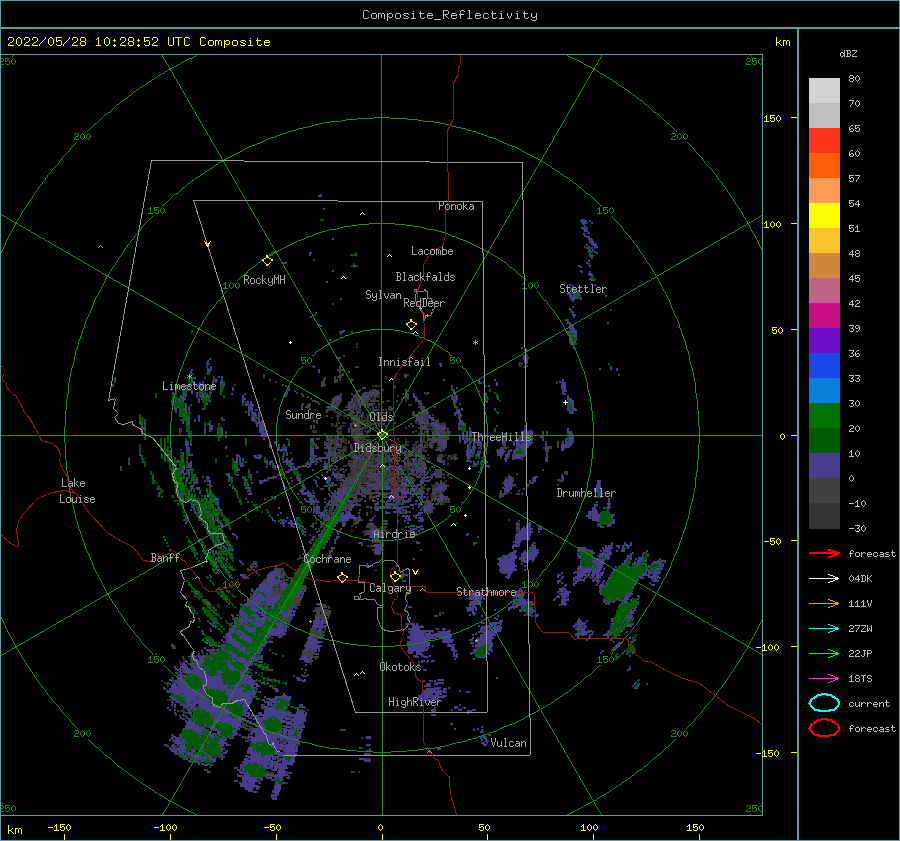Click the Cochrane city label
Image resolution: width=900 pixels, height=841 pixels.
point(327,559)
